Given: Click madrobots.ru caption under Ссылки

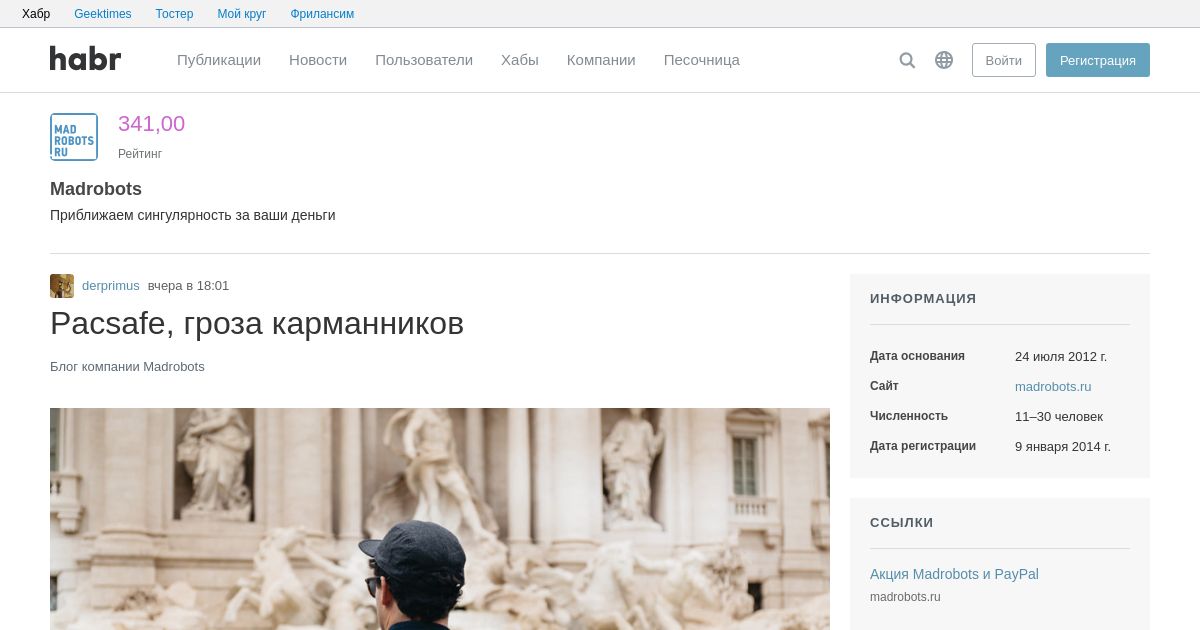Looking at the screenshot, I should 905,597.
